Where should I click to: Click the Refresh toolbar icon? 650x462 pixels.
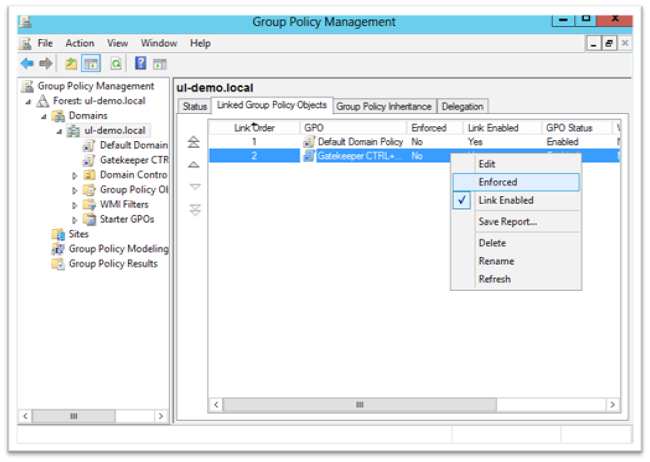(x=116, y=64)
